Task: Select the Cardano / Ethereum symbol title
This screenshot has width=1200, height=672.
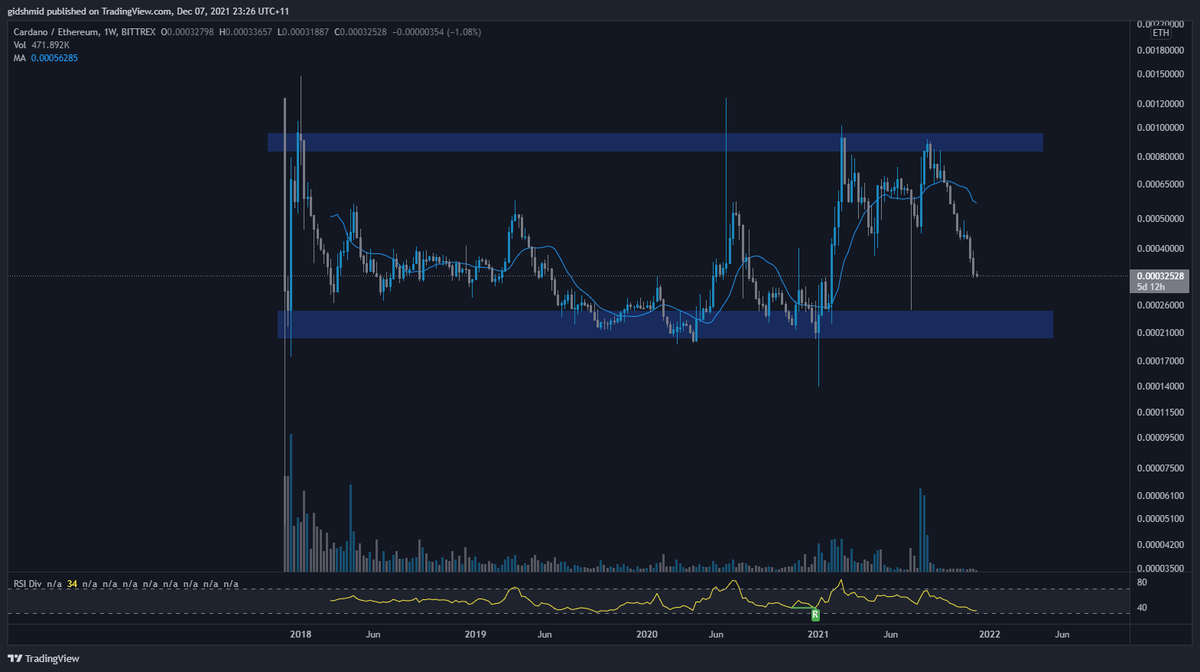Action: 55,32
